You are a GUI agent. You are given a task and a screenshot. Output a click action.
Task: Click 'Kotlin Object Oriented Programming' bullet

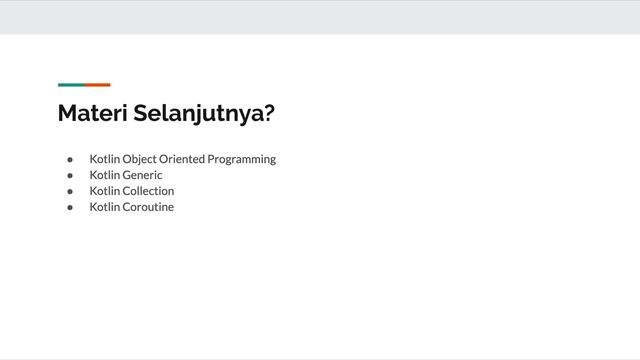click(182, 159)
